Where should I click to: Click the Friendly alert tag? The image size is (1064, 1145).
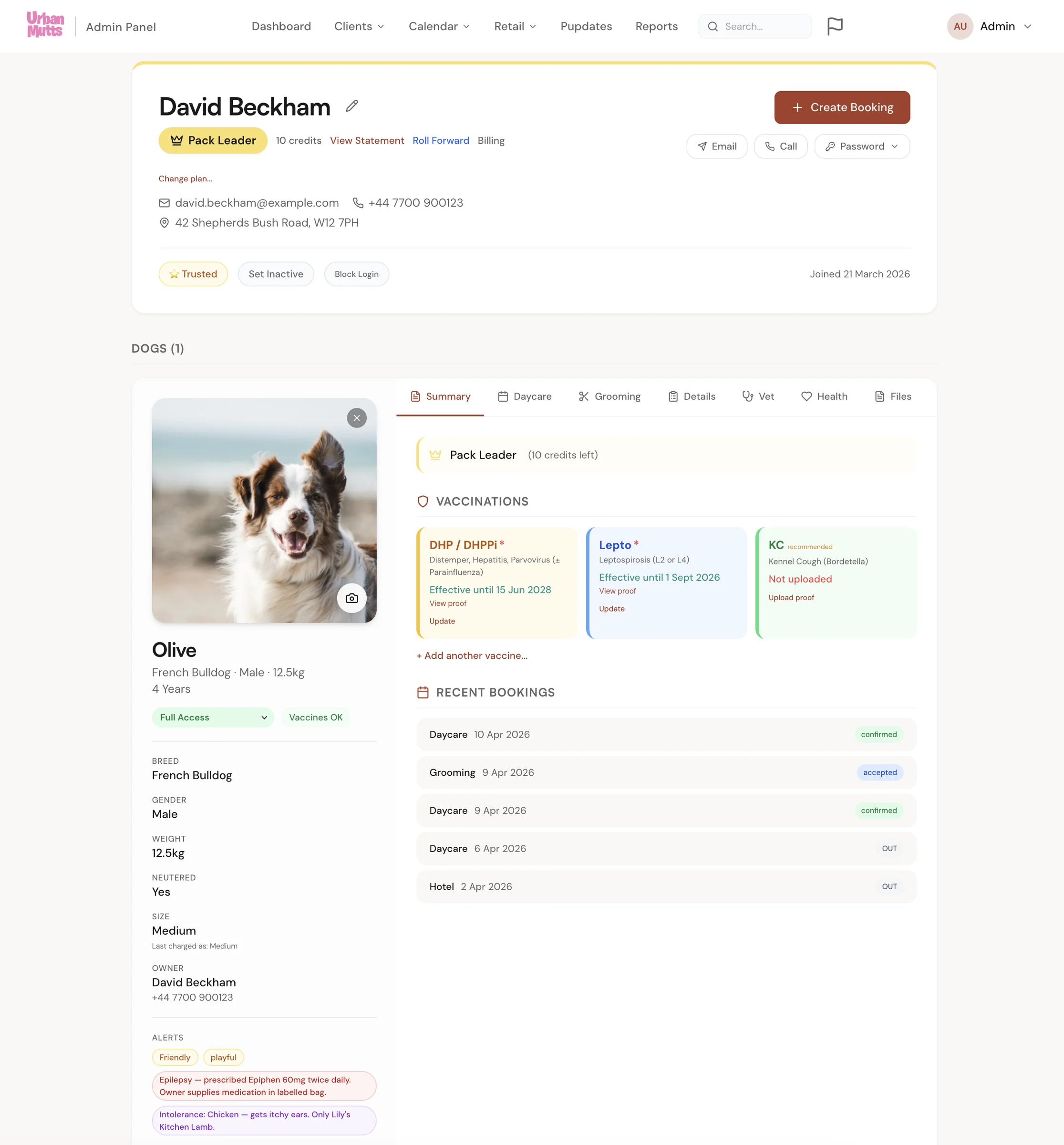click(175, 1057)
